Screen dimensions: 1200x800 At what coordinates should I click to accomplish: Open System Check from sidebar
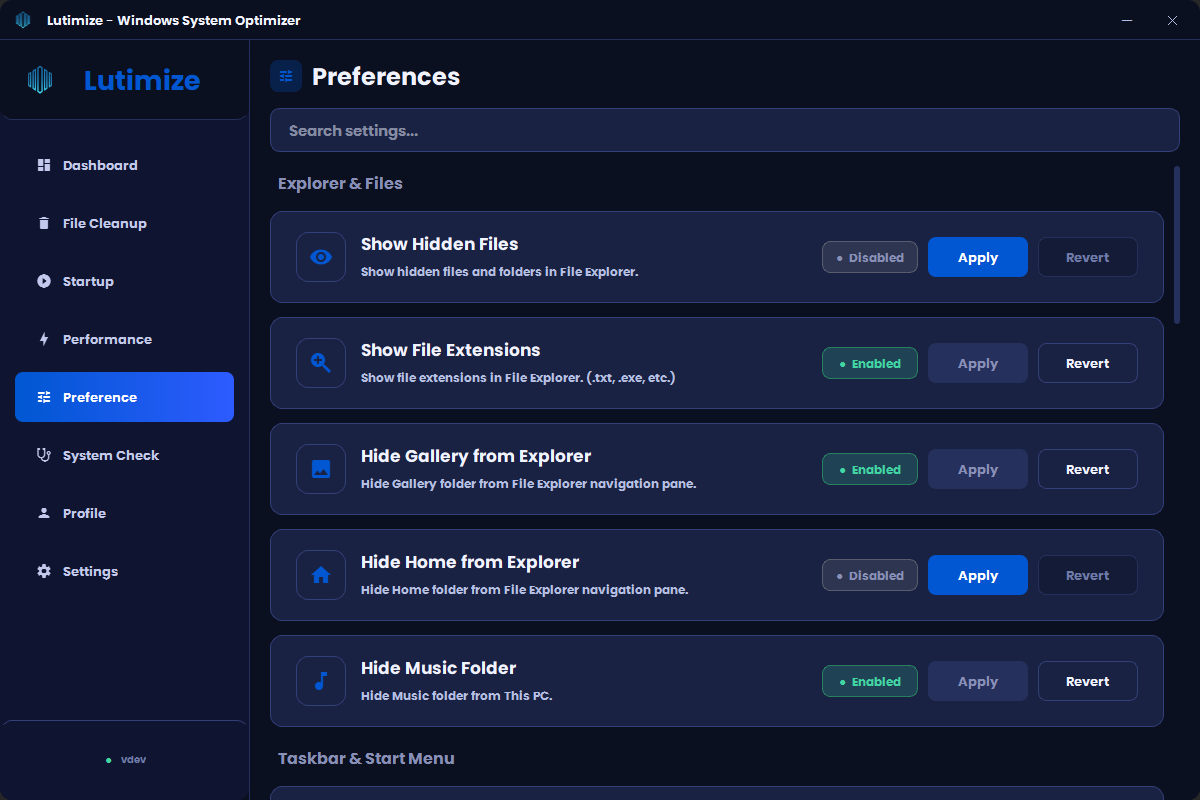[124, 455]
